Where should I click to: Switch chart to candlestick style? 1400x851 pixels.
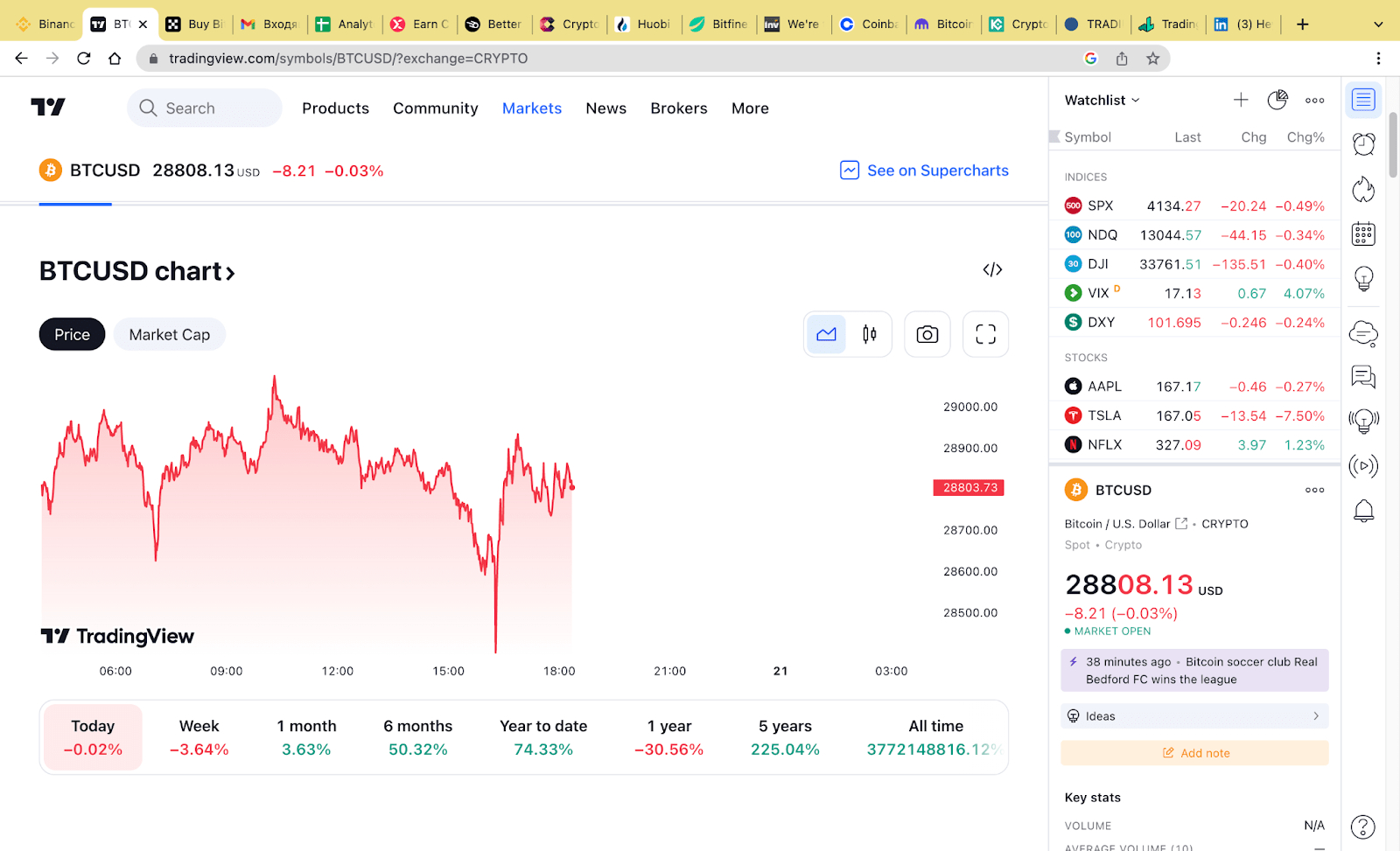coord(869,334)
